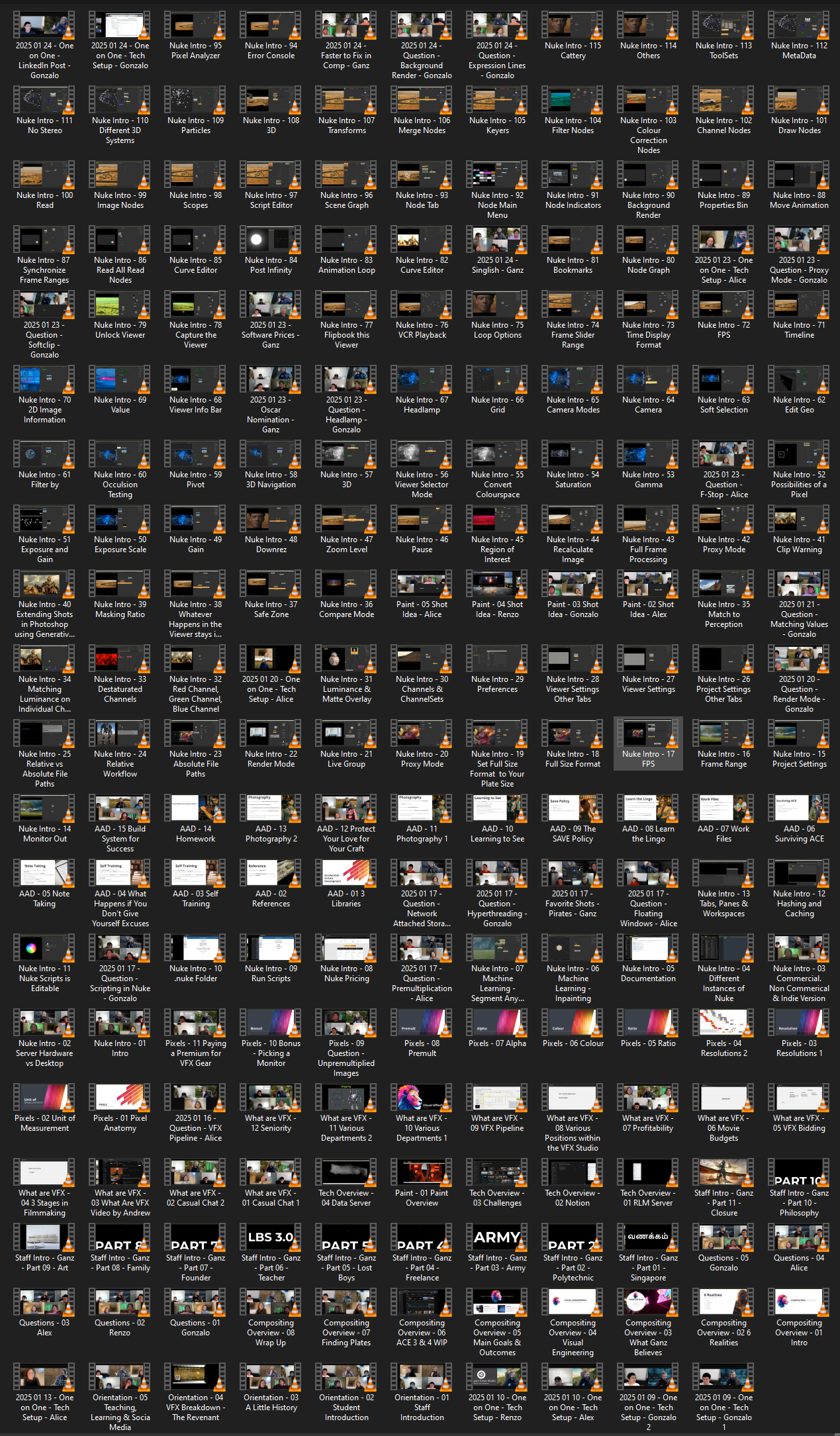This screenshot has width=840, height=1436.
Task: Click Pixels - 07 Alpha video icon
Action: tap(497, 1023)
